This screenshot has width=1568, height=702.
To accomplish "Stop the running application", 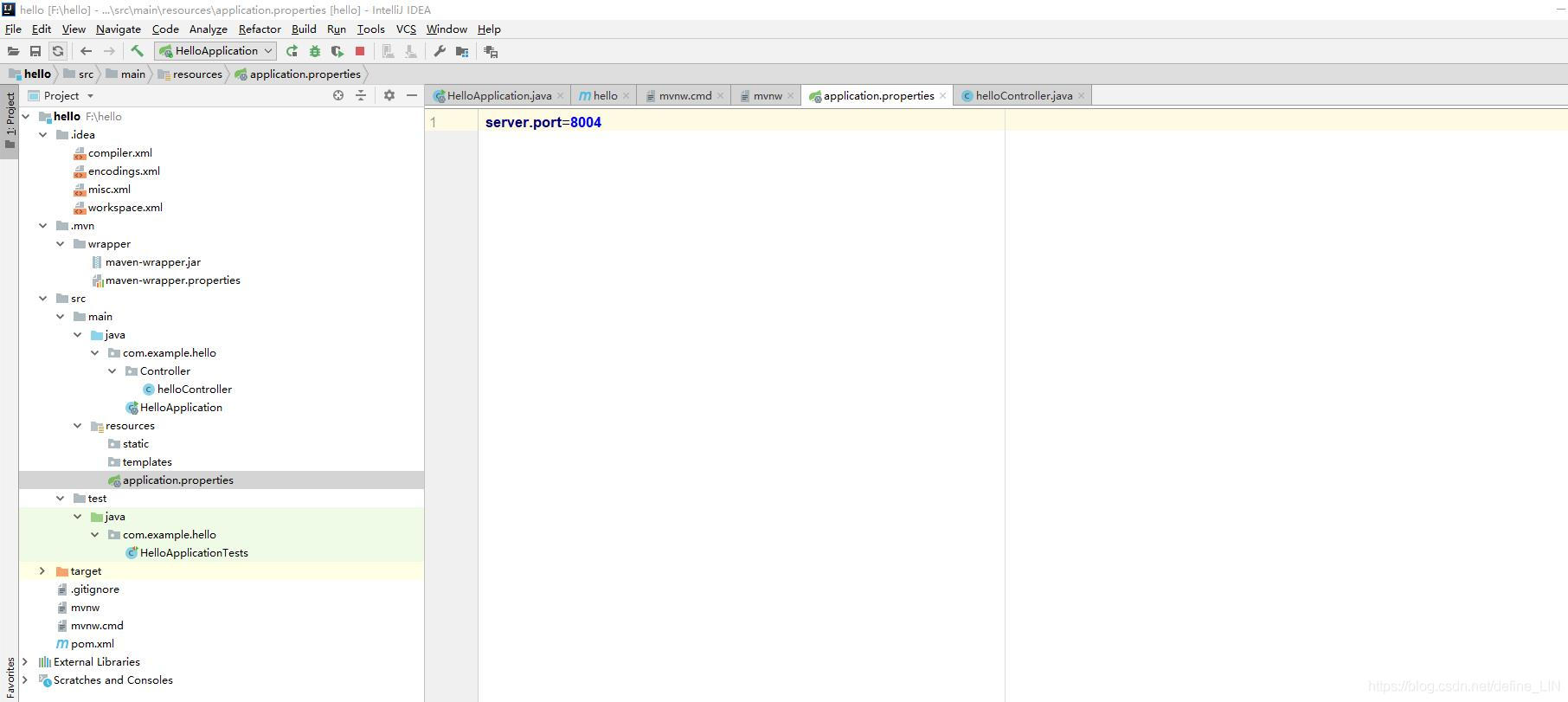I will [x=360, y=51].
